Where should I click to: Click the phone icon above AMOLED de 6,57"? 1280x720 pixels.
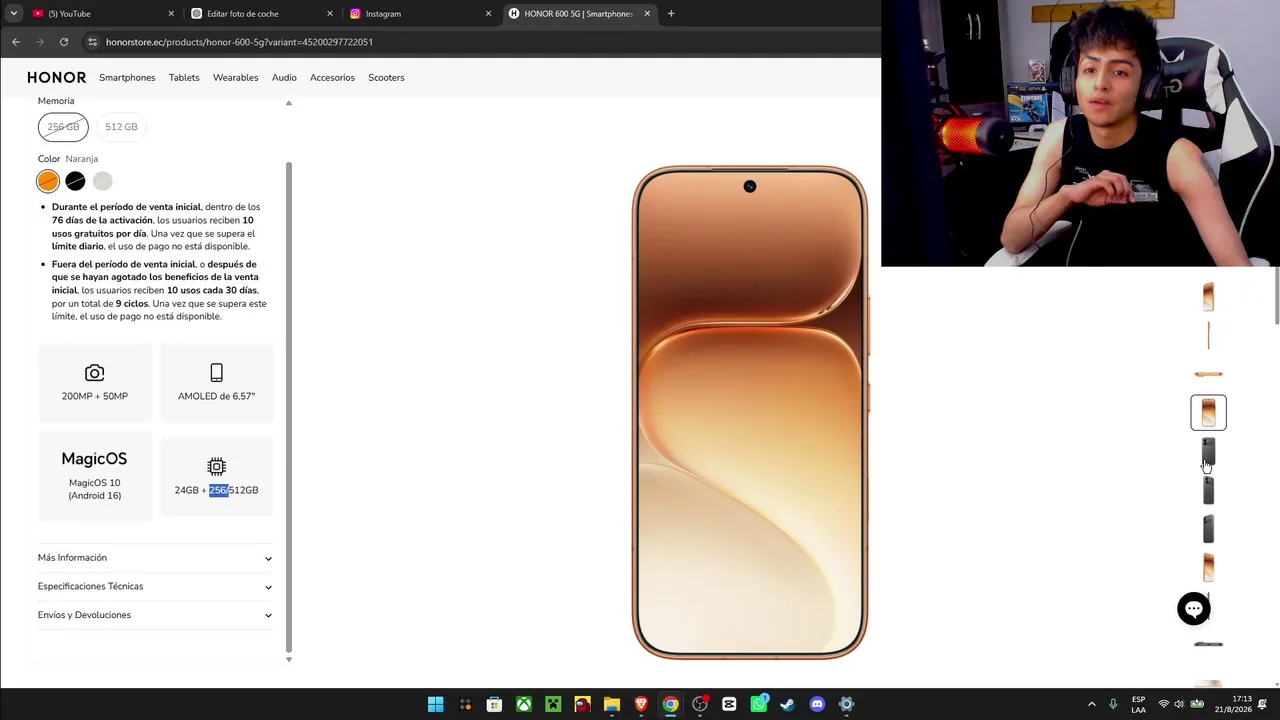(x=216, y=373)
